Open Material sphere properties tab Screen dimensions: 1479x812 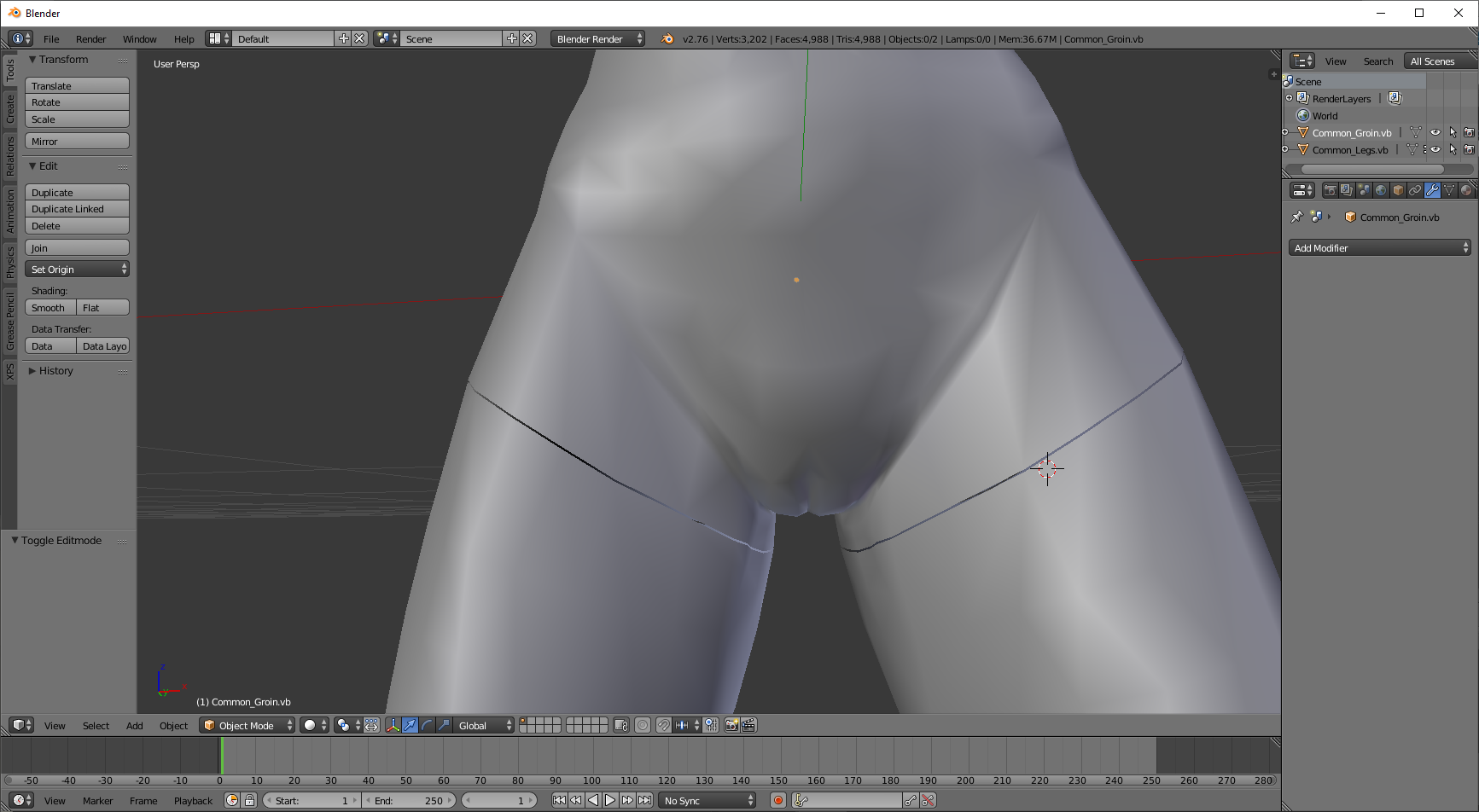[1466, 190]
